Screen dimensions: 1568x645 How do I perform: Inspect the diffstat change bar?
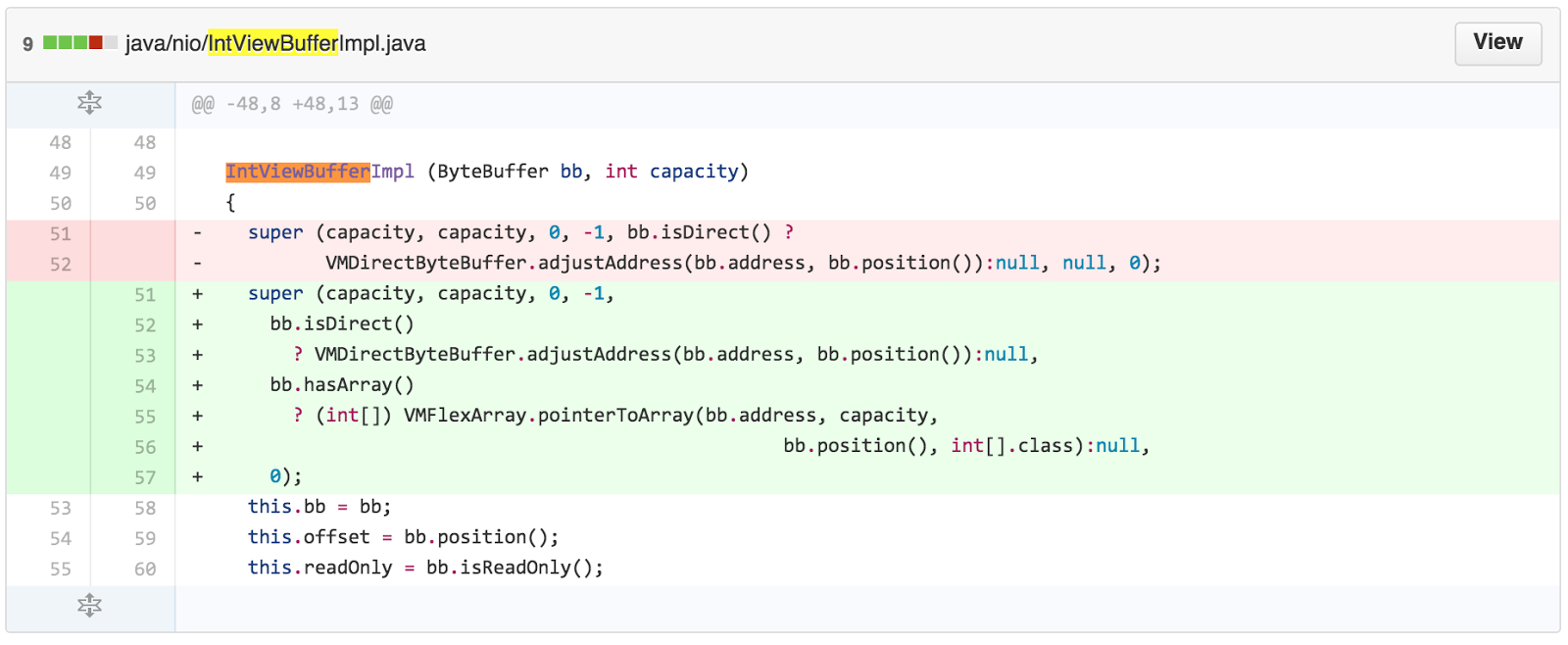pos(80,43)
